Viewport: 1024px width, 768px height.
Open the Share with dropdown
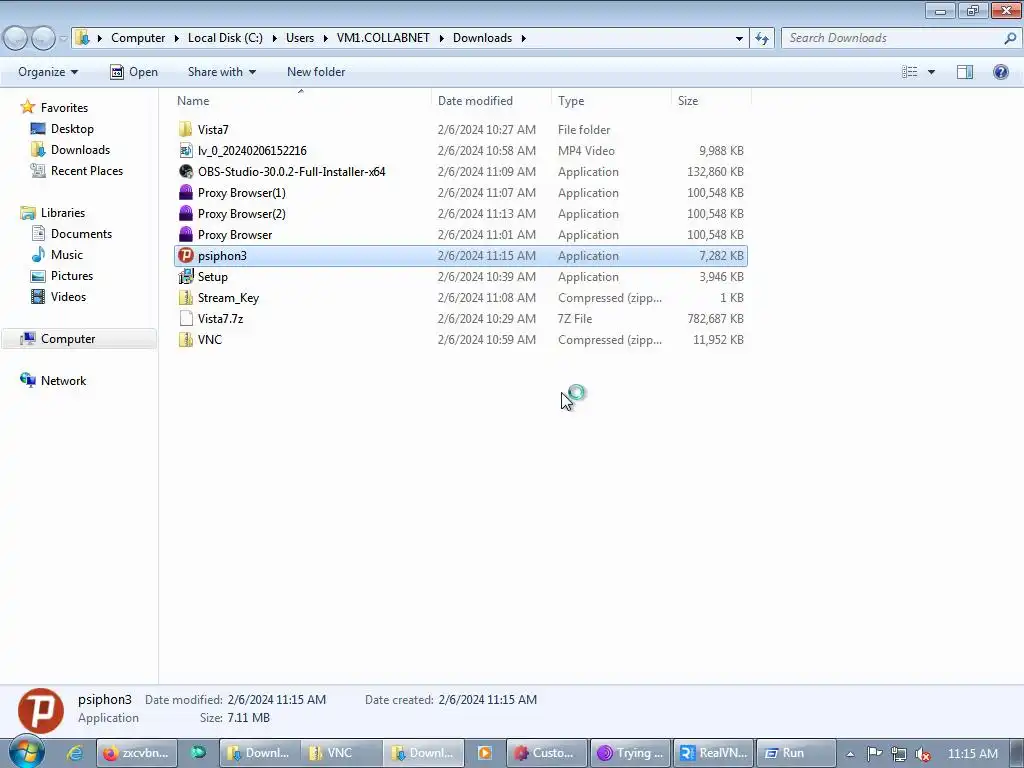[x=221, y=72]
